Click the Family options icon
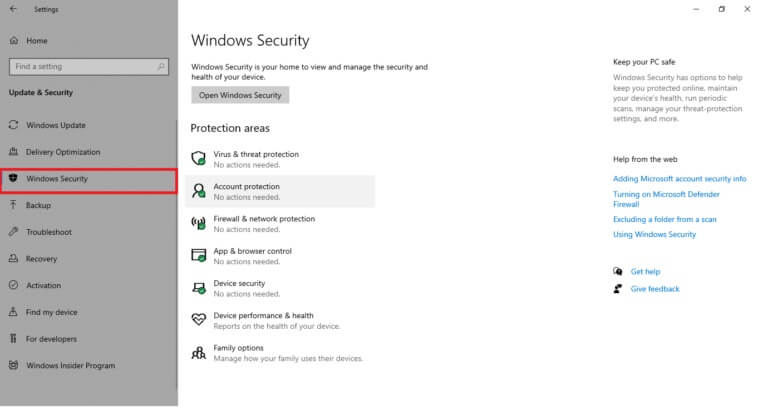 point(197,351)
